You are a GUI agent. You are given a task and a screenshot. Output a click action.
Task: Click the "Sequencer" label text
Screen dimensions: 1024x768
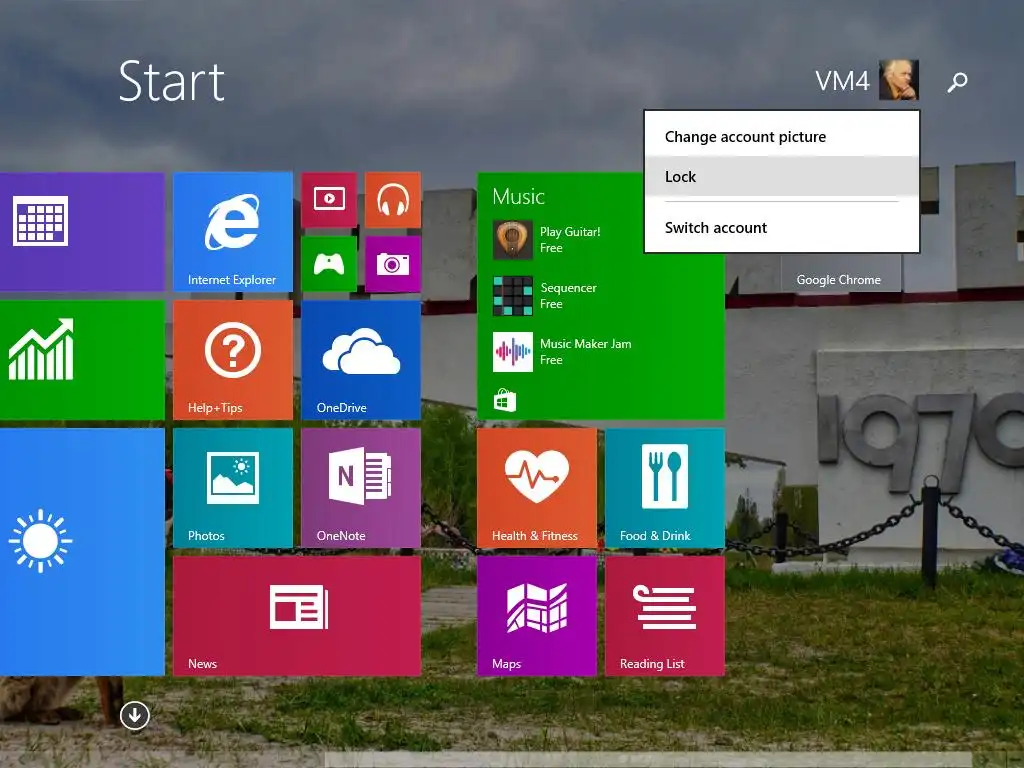click(x=568, y=288)
